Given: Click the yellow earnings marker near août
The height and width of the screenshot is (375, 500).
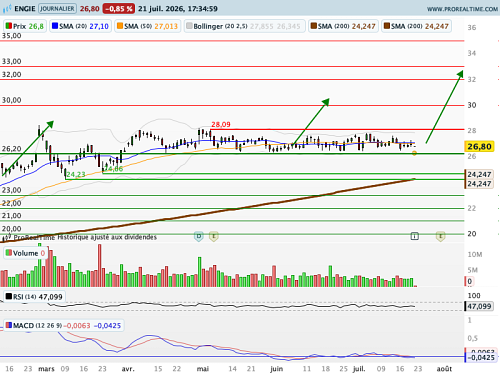Looking at the screenshot, I should pos(440,236).
